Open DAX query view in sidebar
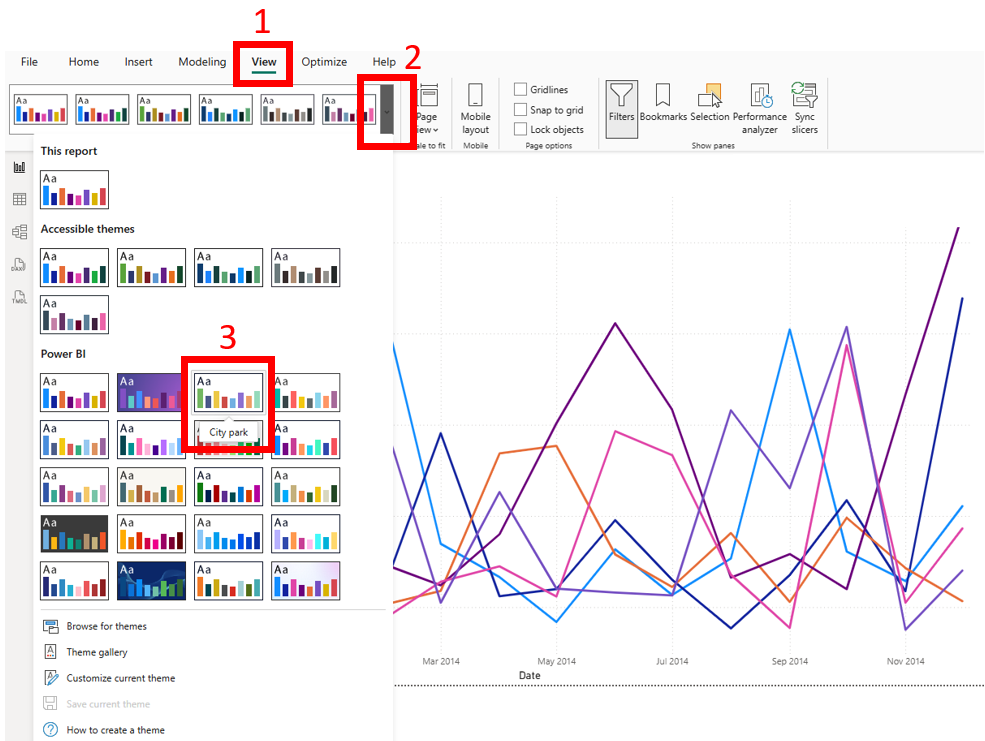985x741 pixels. click(x=19, y=264)
